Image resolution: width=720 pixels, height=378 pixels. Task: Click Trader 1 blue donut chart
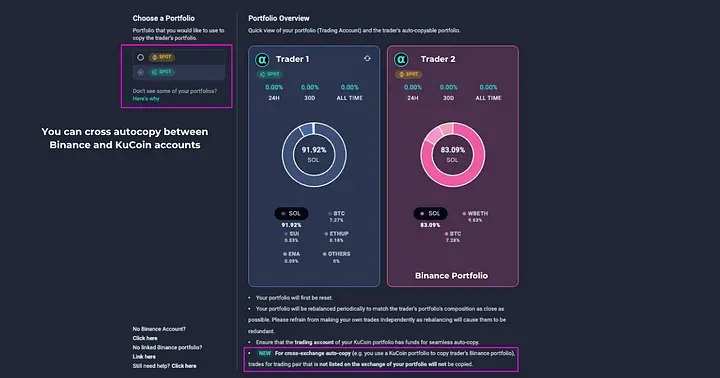pos(314,154)
